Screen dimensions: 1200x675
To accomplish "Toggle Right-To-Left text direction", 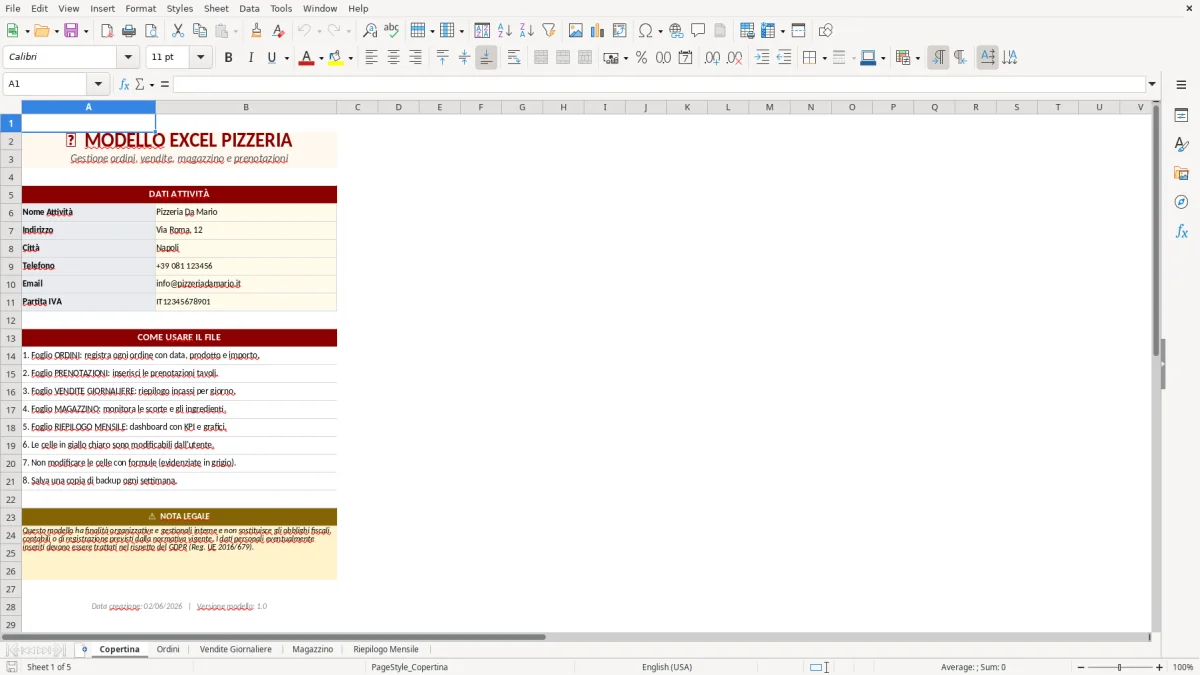I will coord(960,58).
